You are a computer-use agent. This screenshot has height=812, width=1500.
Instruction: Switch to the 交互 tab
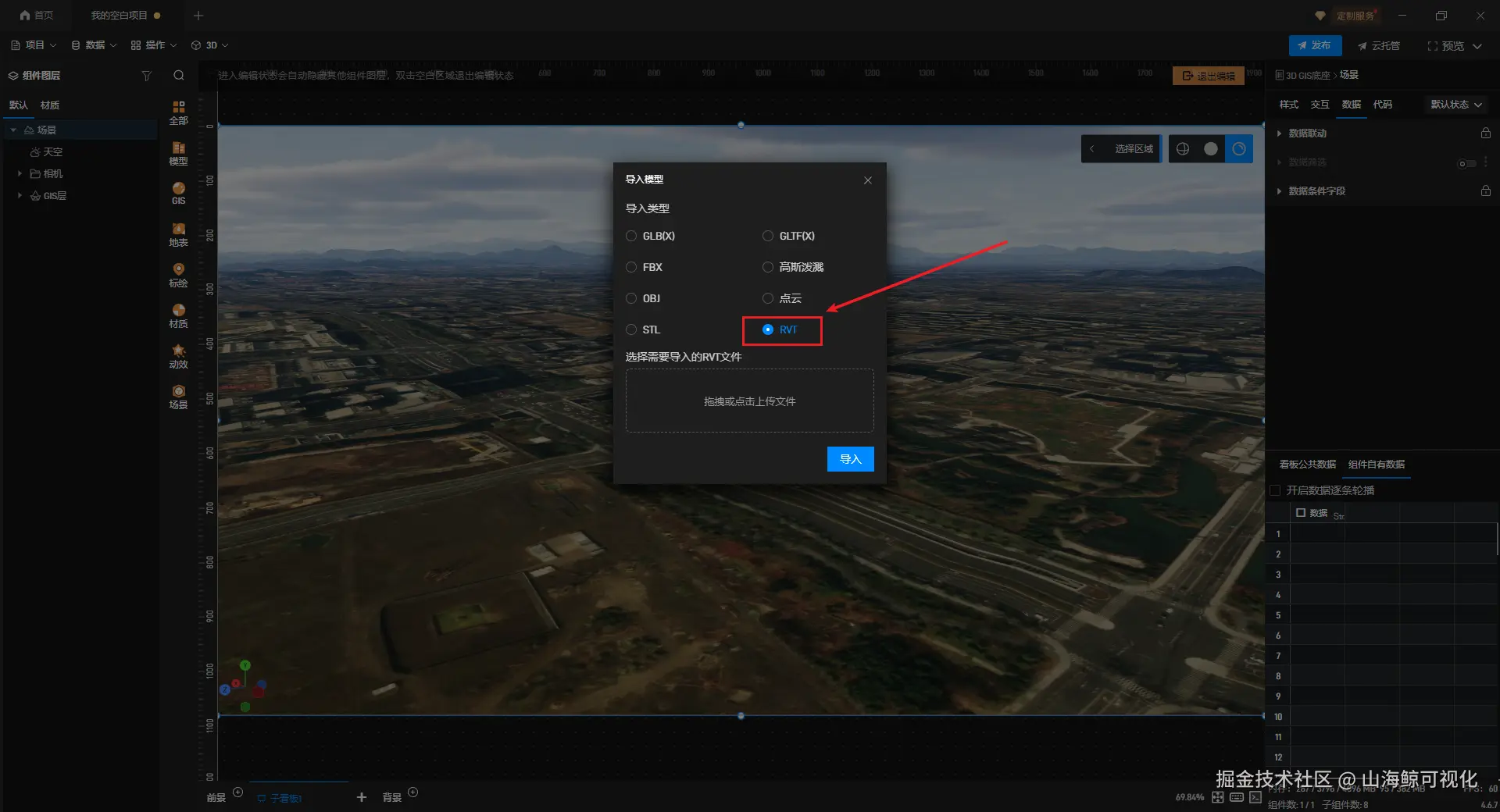(1320, 105)
